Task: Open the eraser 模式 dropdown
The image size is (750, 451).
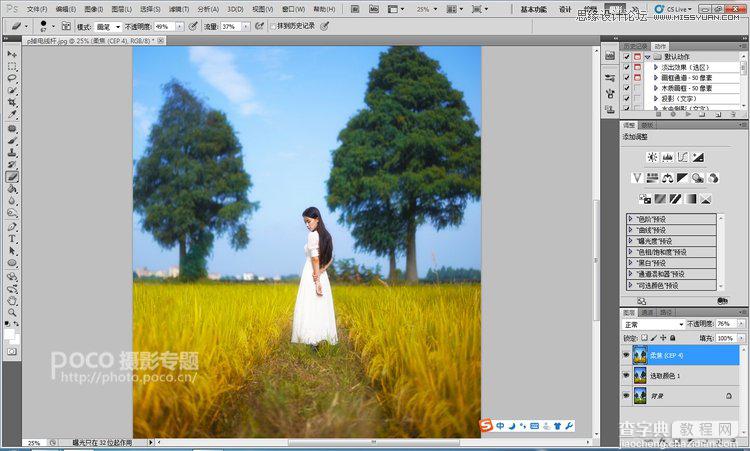Action: point(108,27)
